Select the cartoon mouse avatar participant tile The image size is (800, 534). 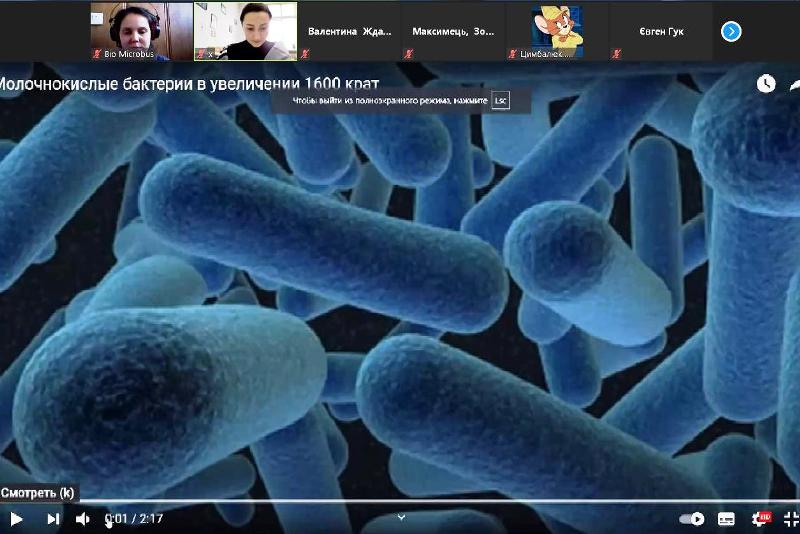(557, 32)
